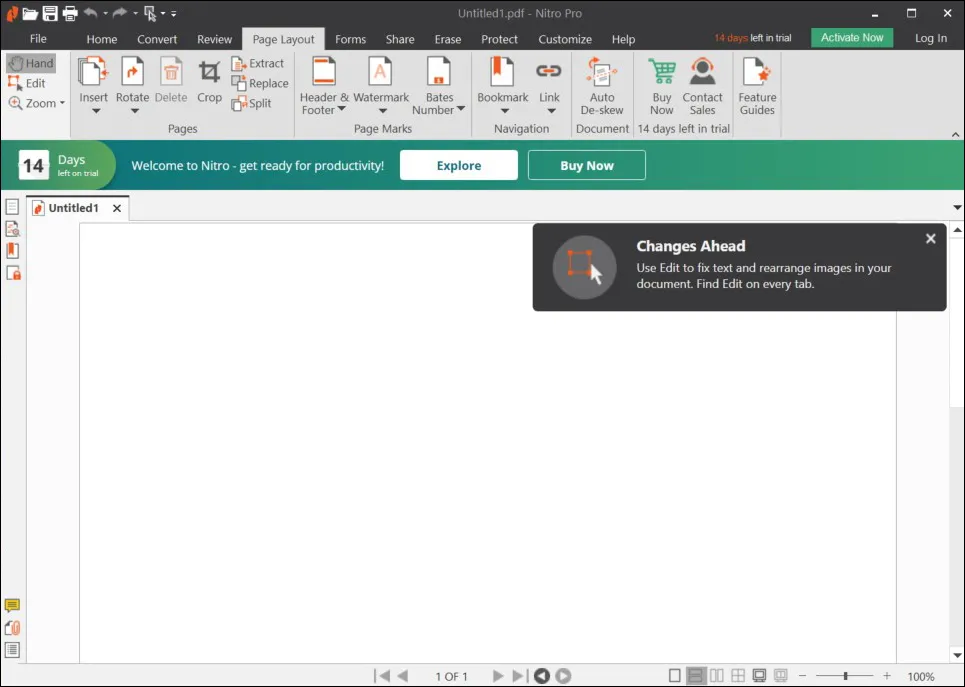Enable single page view mode
The width and height of the screenshot is (965, 687).
(x=676, y=675)
